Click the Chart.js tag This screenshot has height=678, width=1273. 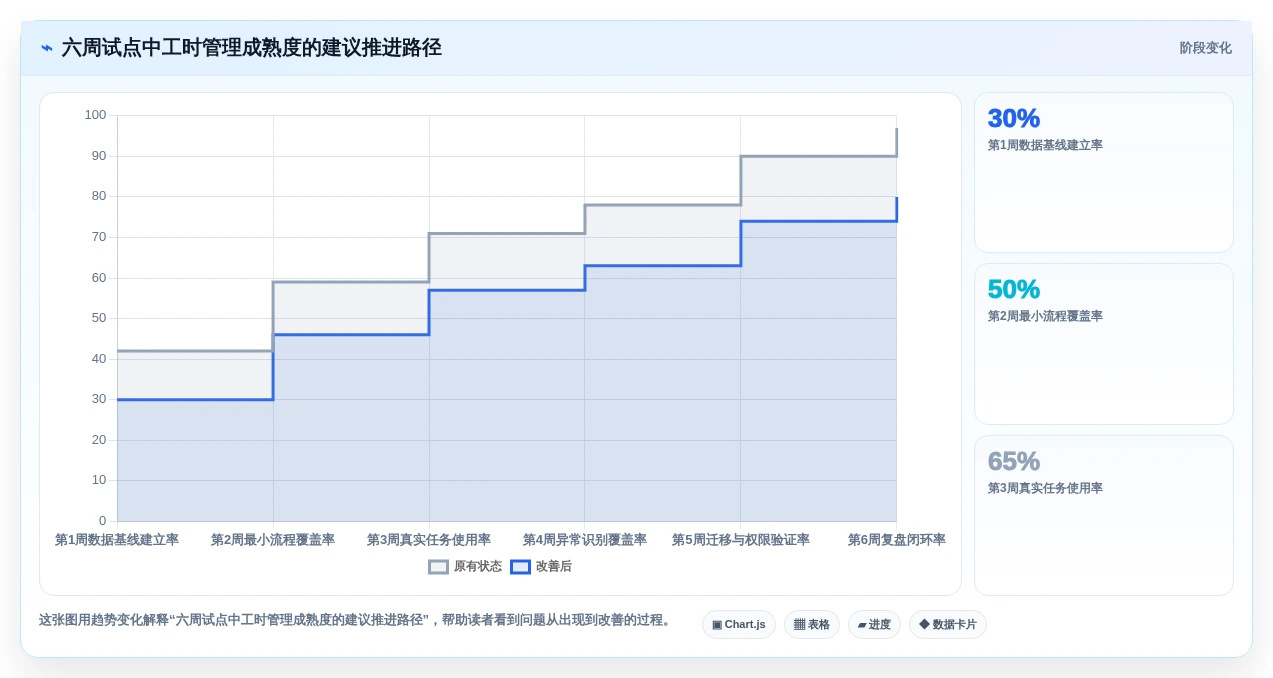(738, 624)
